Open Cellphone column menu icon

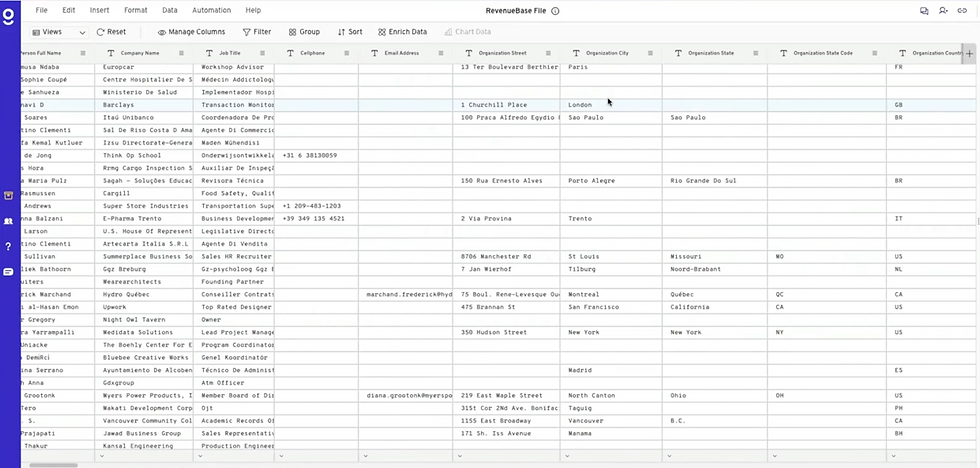(347, 53)
